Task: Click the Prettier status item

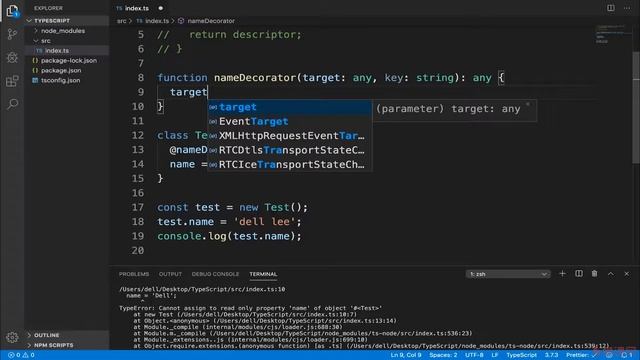Action: [x=582, y=355]
